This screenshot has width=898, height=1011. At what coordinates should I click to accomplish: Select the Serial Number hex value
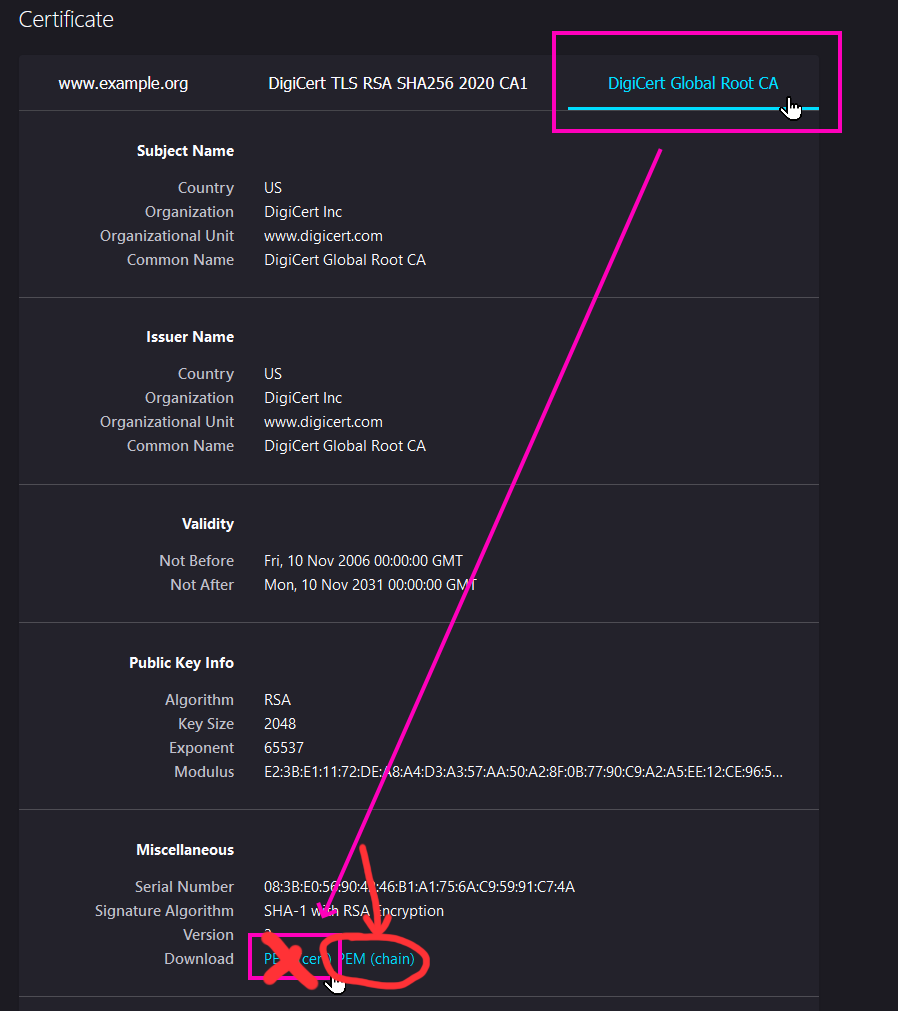click(x=419, y=887)
